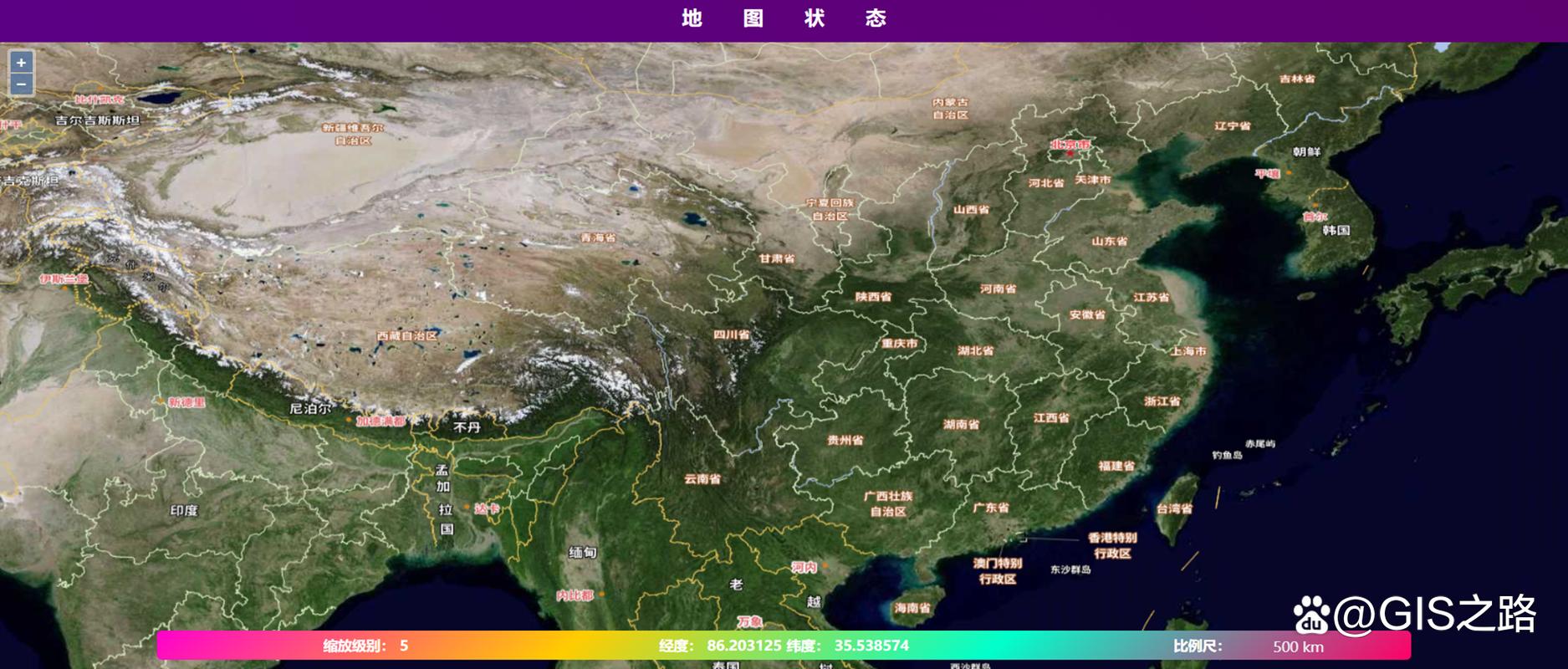Image resolution: width=1568 pixels, height=669 pixels.
Task: Click the 河北省 map label
Action: [1046, 182]
